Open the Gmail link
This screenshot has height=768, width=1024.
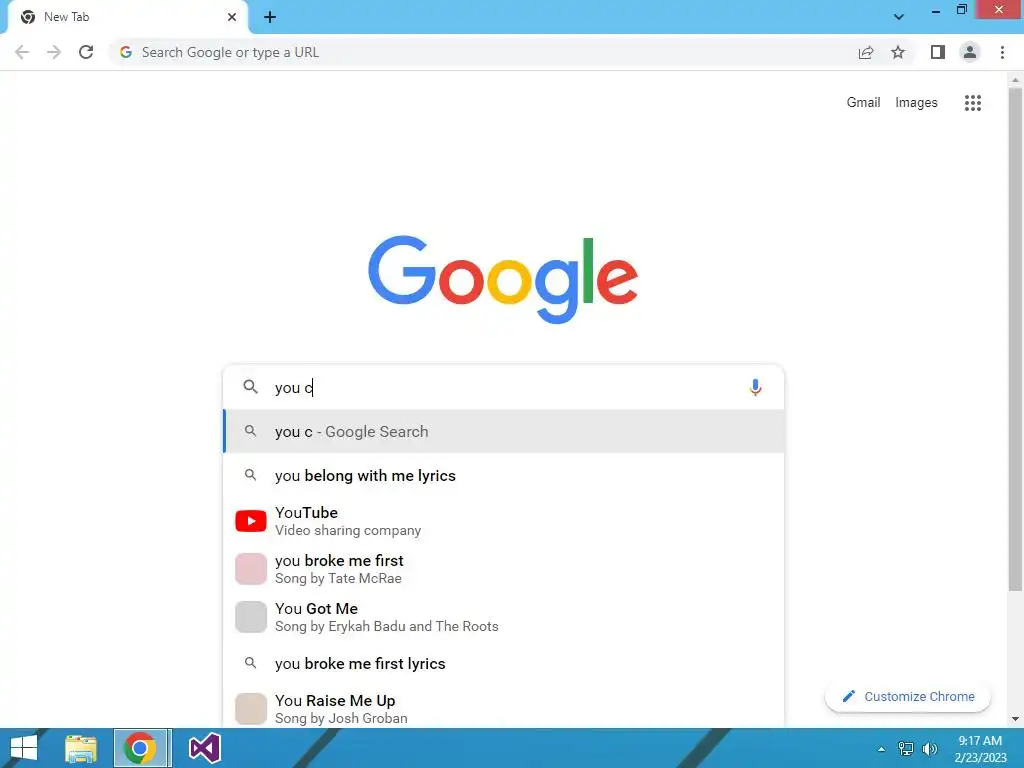coord(863,103)
